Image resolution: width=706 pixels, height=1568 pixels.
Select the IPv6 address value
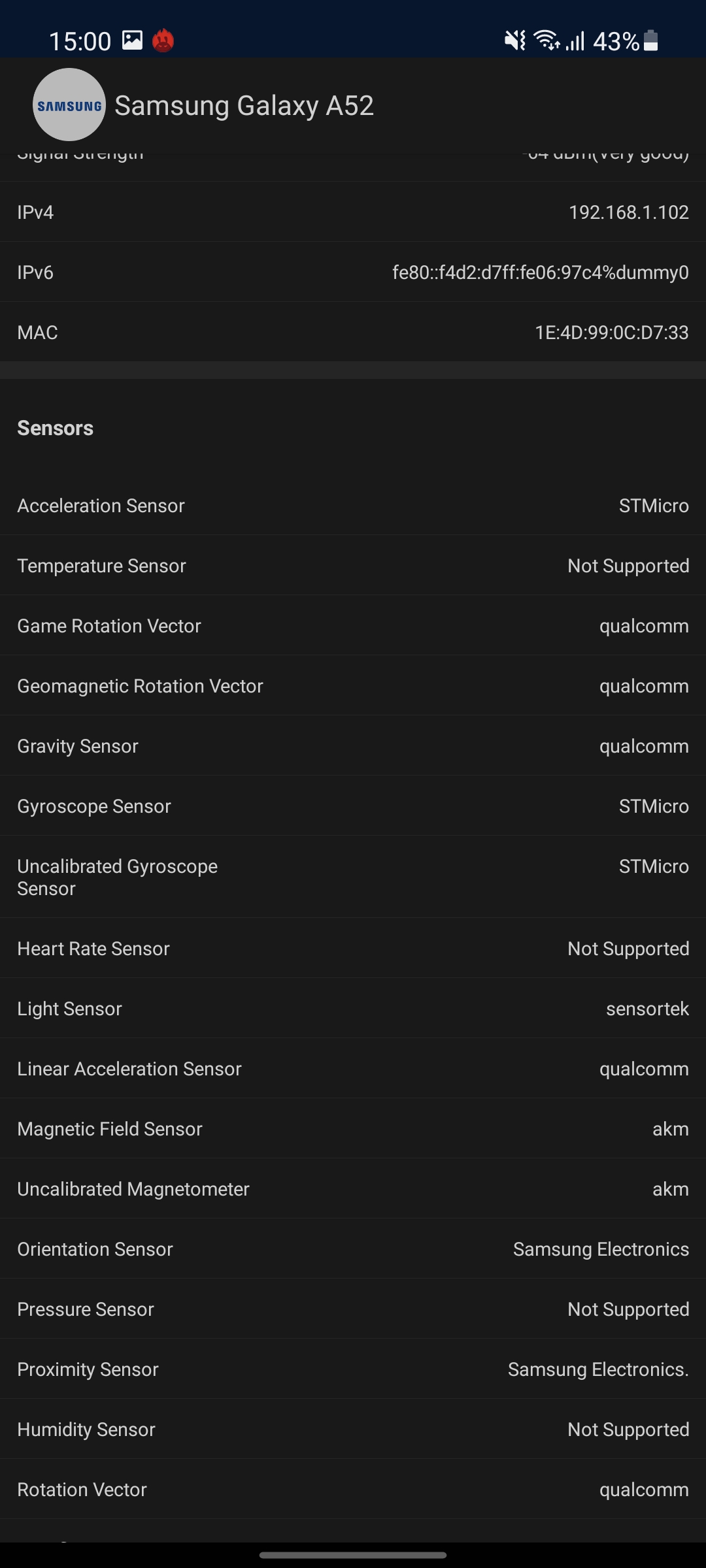[x=540, y=272]
